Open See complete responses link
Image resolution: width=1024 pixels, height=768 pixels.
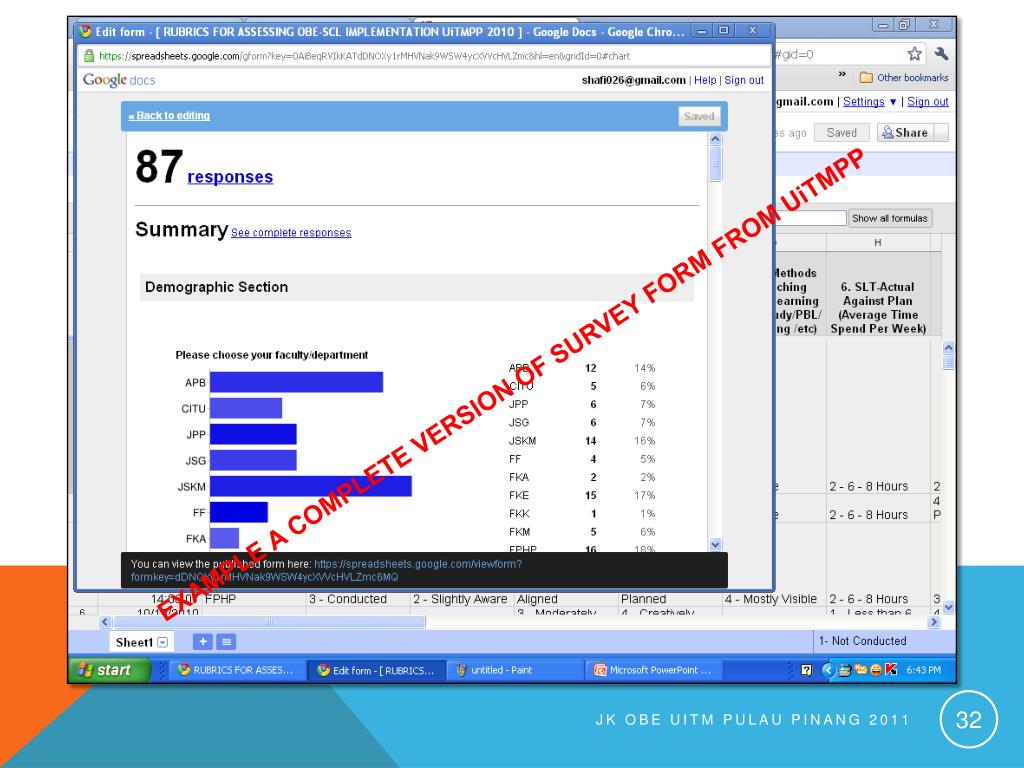[x=291, y=232]
